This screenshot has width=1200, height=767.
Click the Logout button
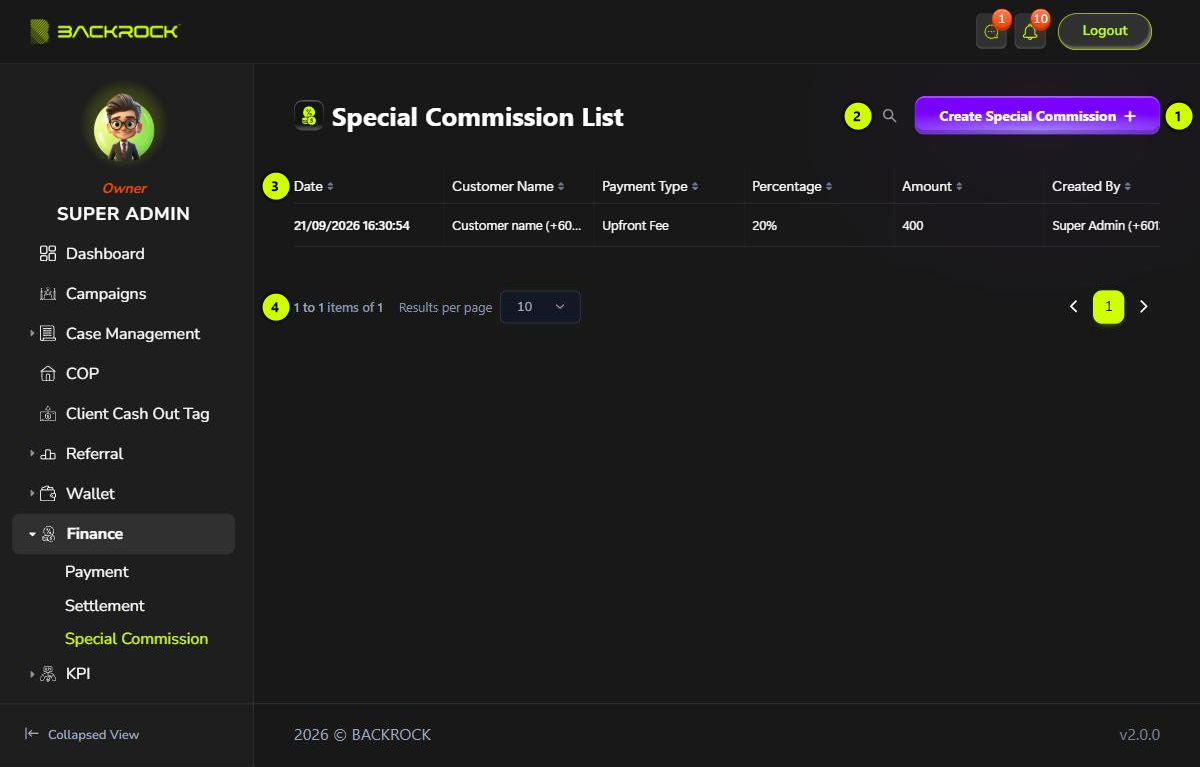tap(1105, 31)
